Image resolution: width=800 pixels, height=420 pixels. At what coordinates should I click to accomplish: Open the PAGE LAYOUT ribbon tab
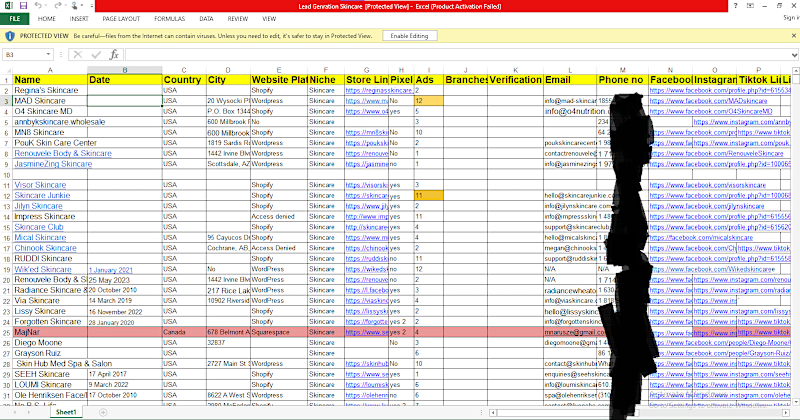click(121, 19)
